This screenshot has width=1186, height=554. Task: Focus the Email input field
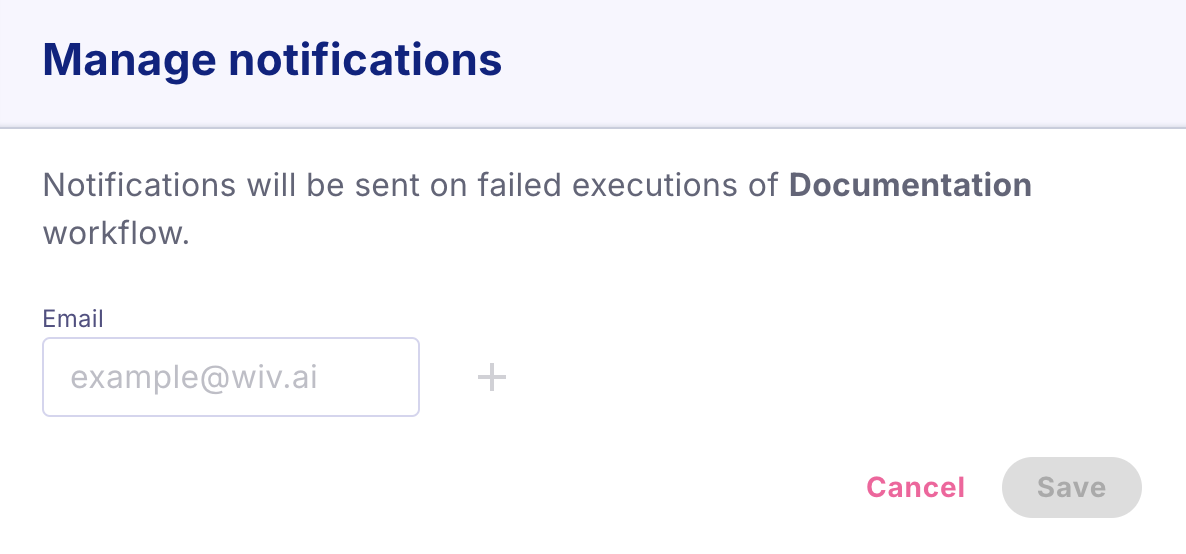[230, 377]
